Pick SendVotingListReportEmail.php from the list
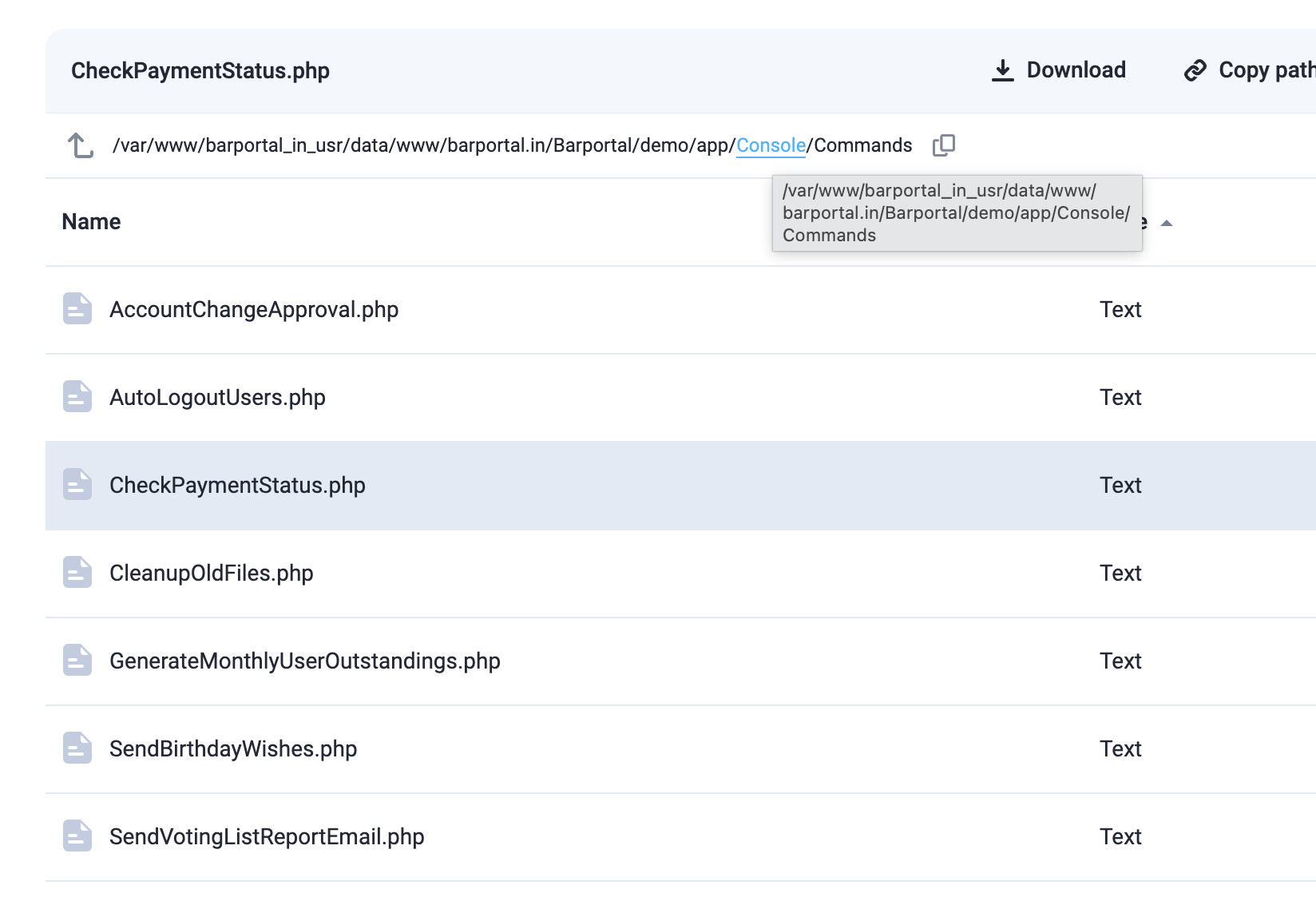This screenshot has width=1316, height=917. (266, 836)
